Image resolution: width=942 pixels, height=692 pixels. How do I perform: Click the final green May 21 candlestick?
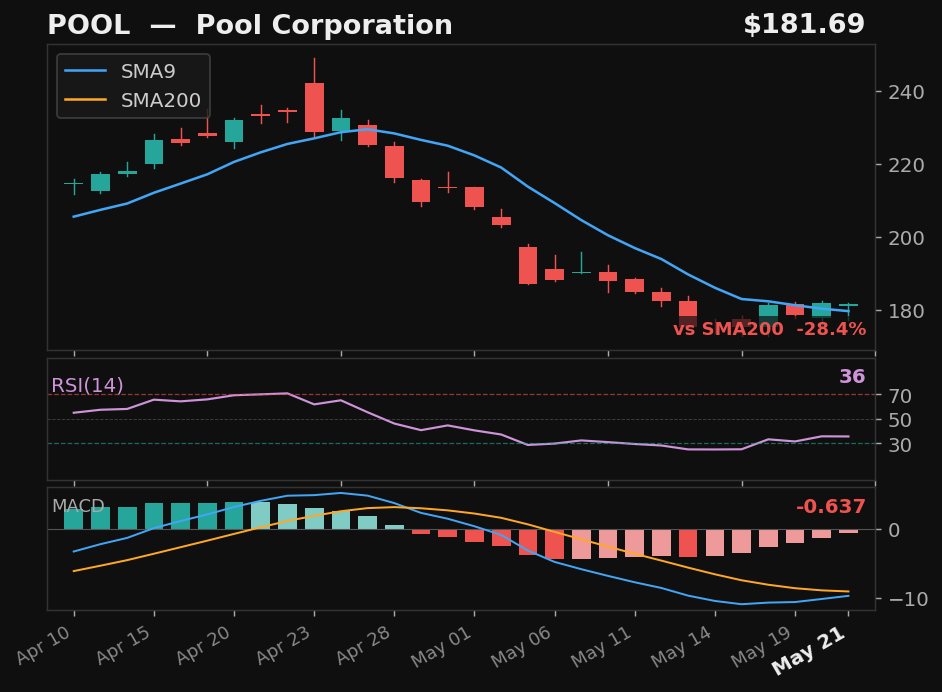pos(848,307)
